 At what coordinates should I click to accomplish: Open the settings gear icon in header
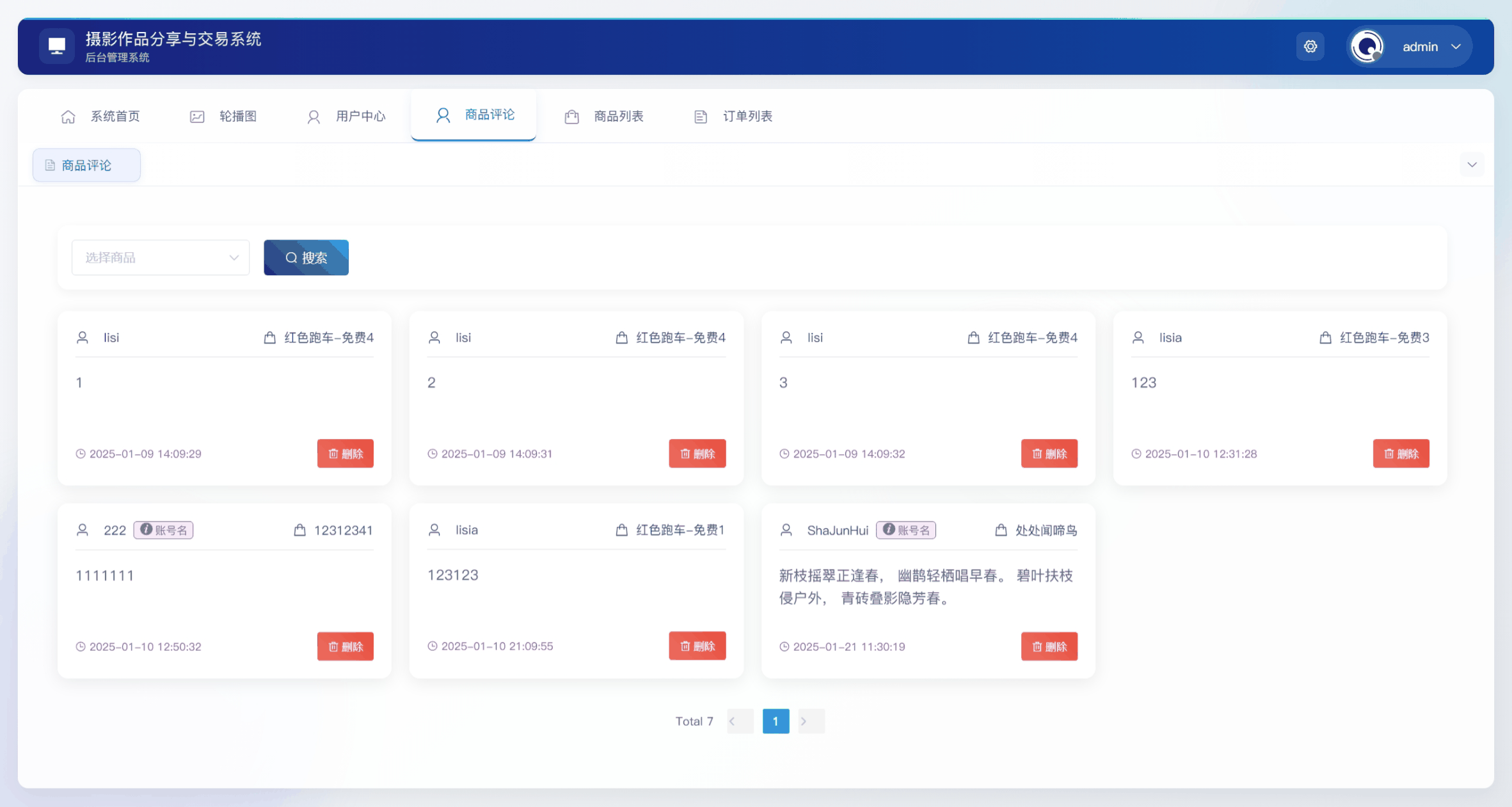click(1310, 47)
